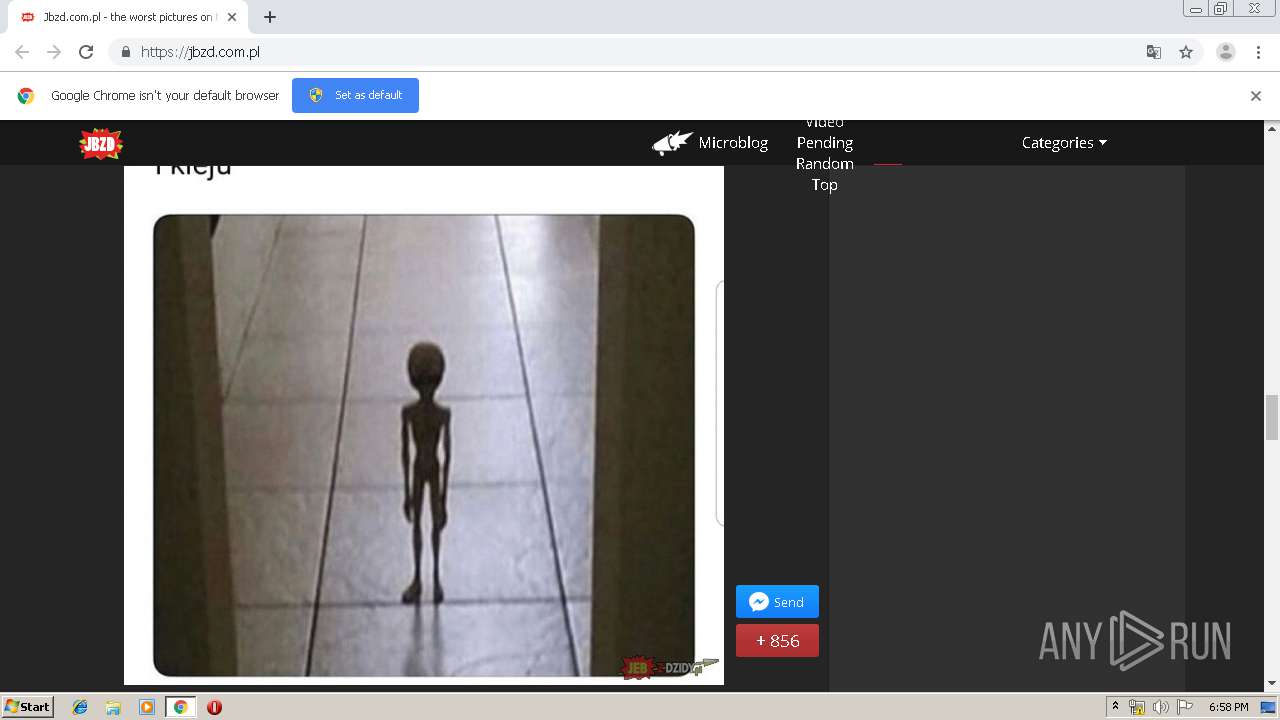The height and width of the screenshot is (720, 1280).
Task: Open a new browser tab
Action: (270, 17)
